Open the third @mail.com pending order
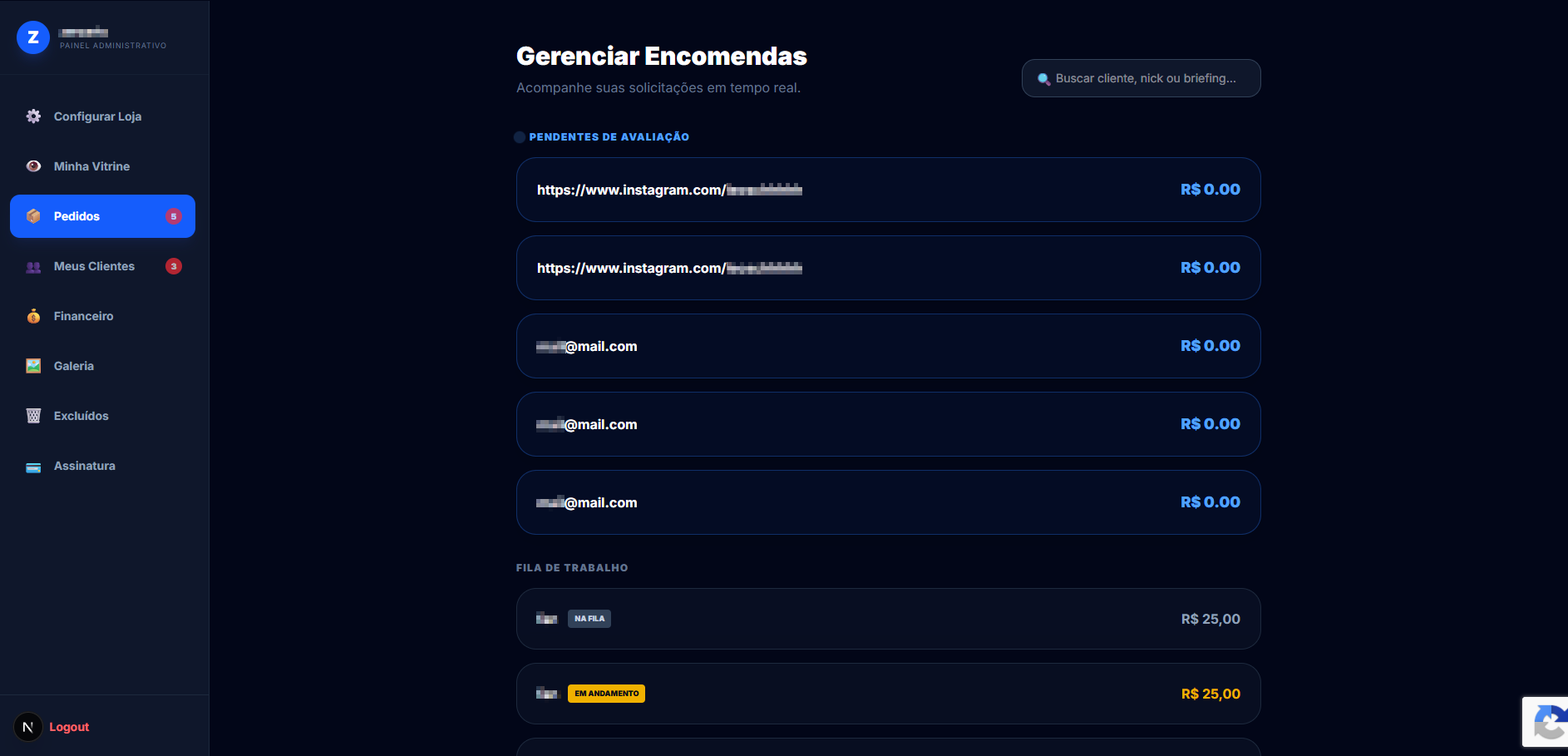Screen dimensions: 1568x756 coord(888,502)
